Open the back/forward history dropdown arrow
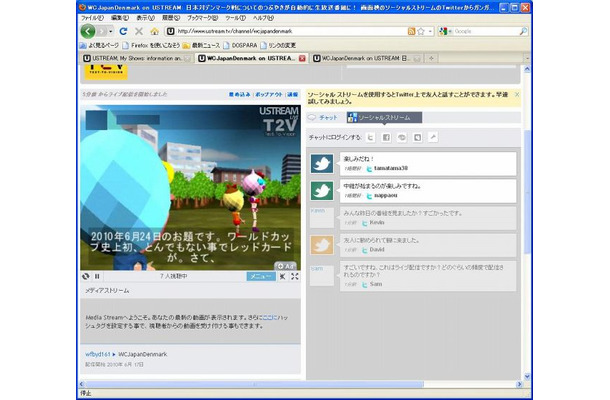This screenshot has height=400, width=610. pyautogui.click(x=111, y=31)
